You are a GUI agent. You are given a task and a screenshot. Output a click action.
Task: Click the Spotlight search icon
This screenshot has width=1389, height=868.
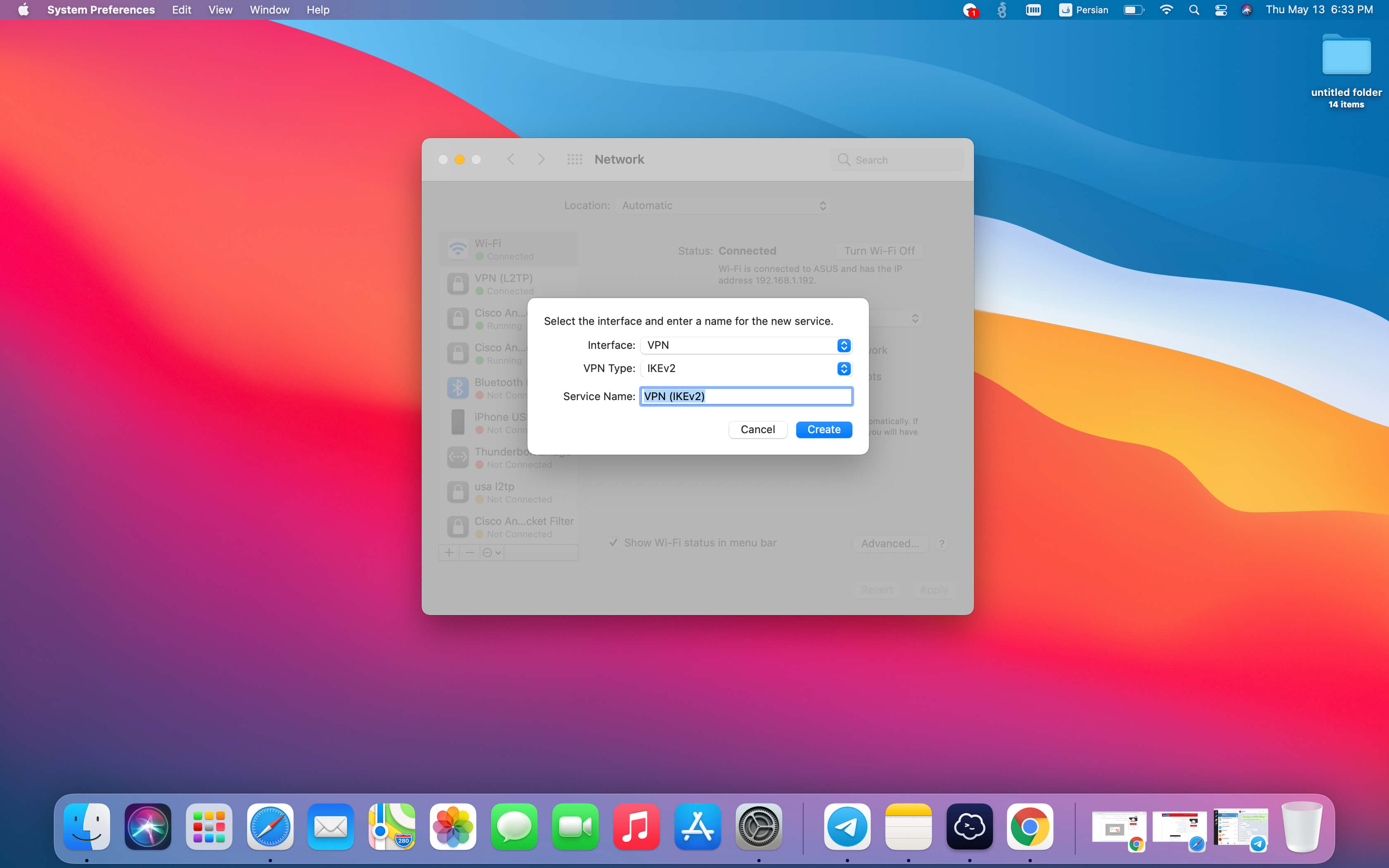(1194, 10)
